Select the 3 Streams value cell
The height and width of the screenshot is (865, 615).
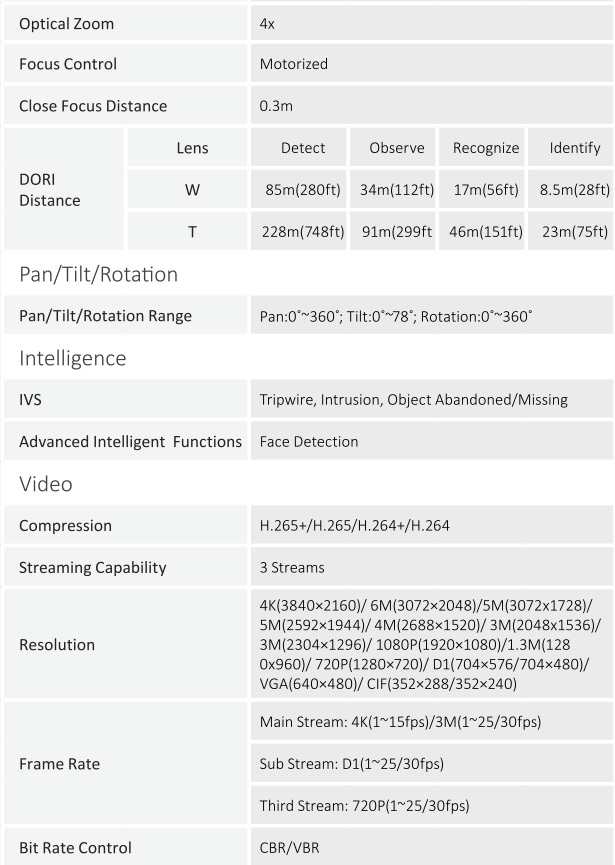(x=432, y=567)
